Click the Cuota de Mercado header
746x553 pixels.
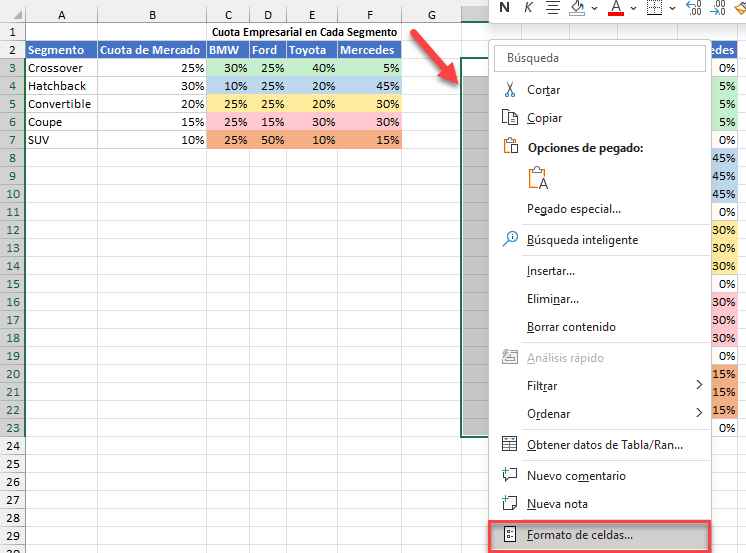pyautogui.click(x=152, y=50)
